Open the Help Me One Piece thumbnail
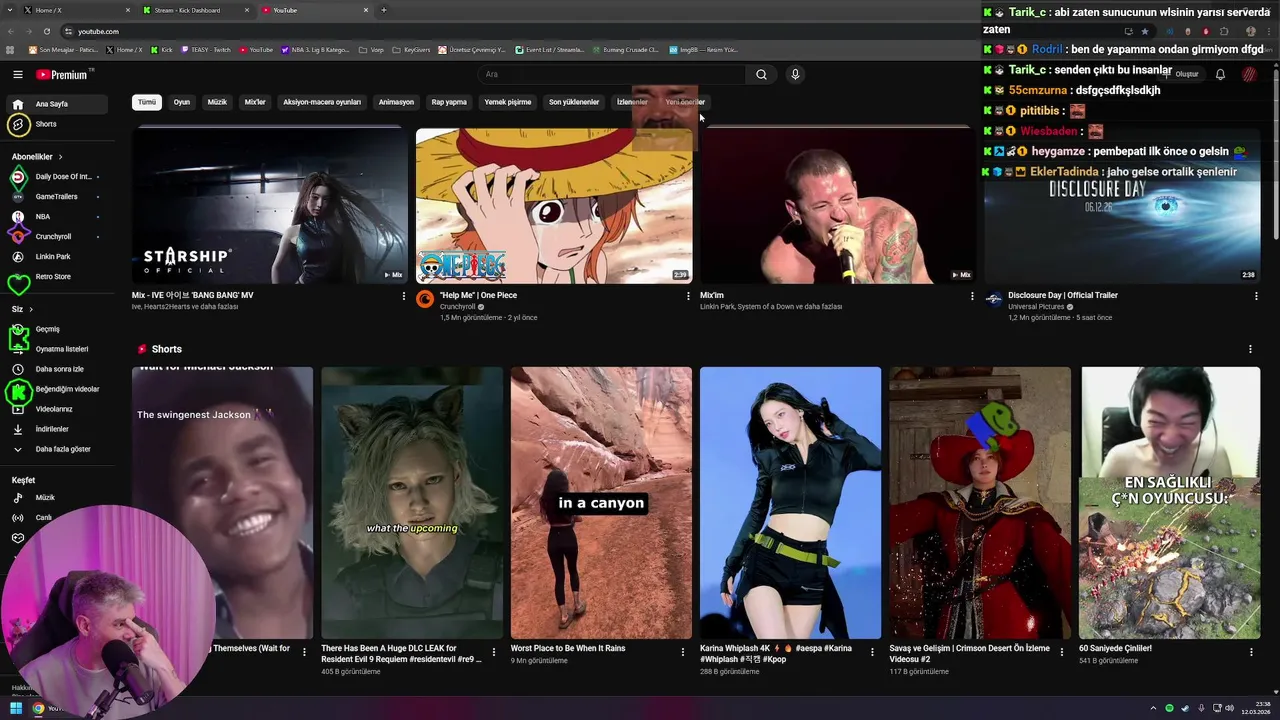Screen dimensions: 1280x720 tap(554, 206)
